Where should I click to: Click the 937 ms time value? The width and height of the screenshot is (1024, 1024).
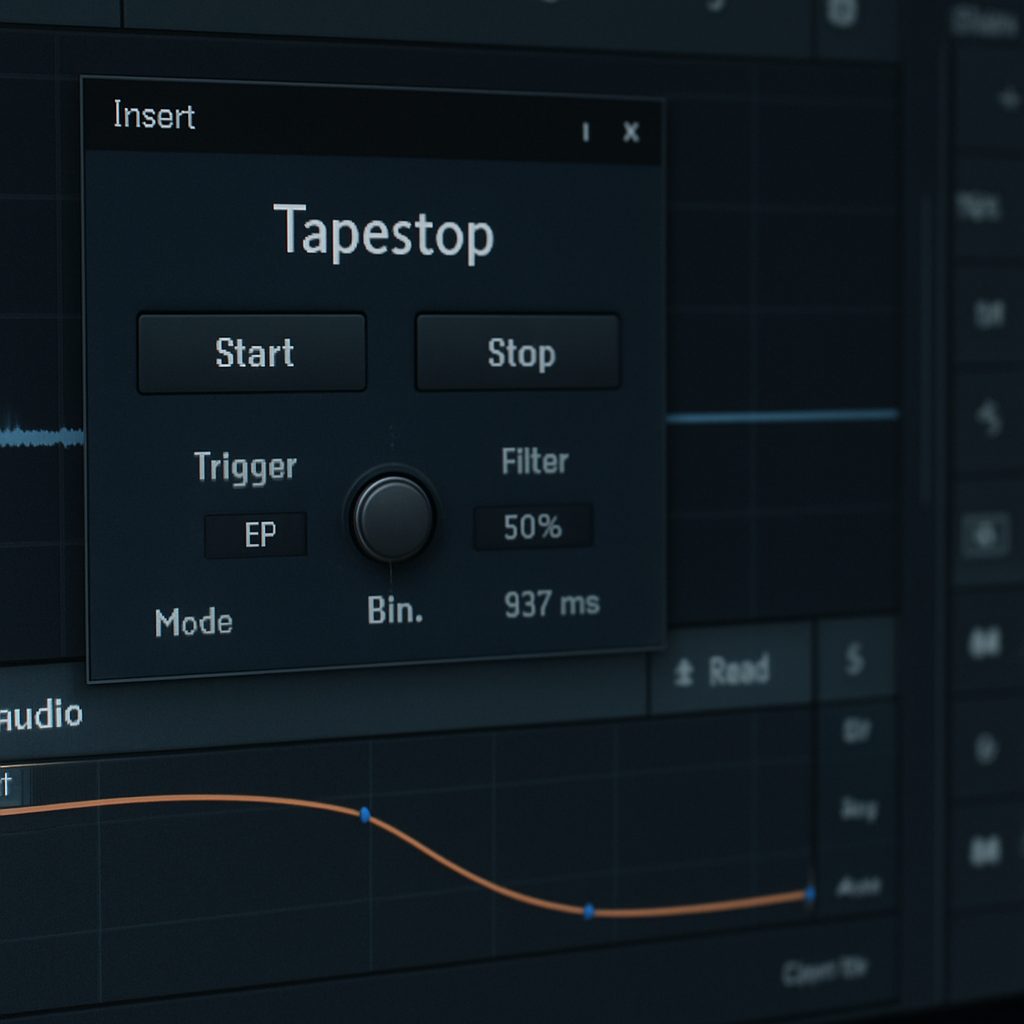tap(551, 604)
